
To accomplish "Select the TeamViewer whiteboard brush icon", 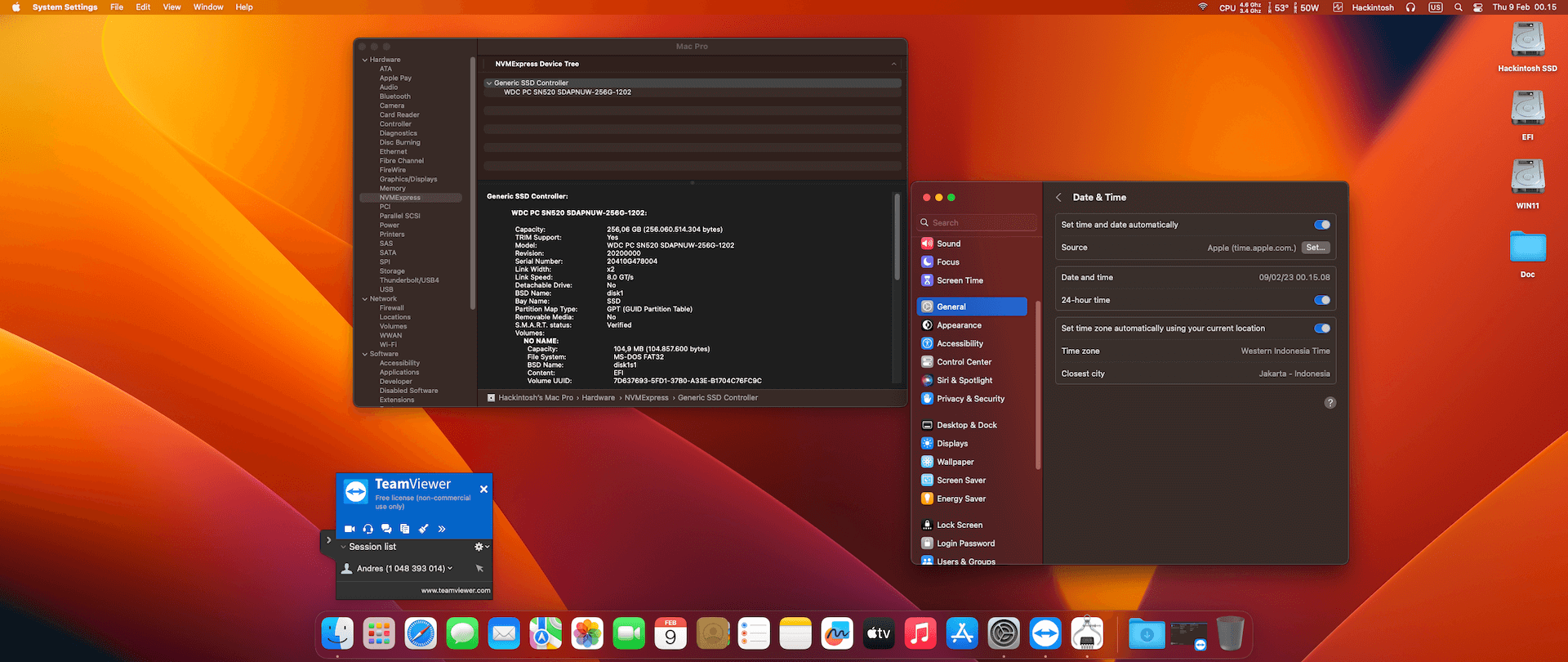I will click(423, 529).
